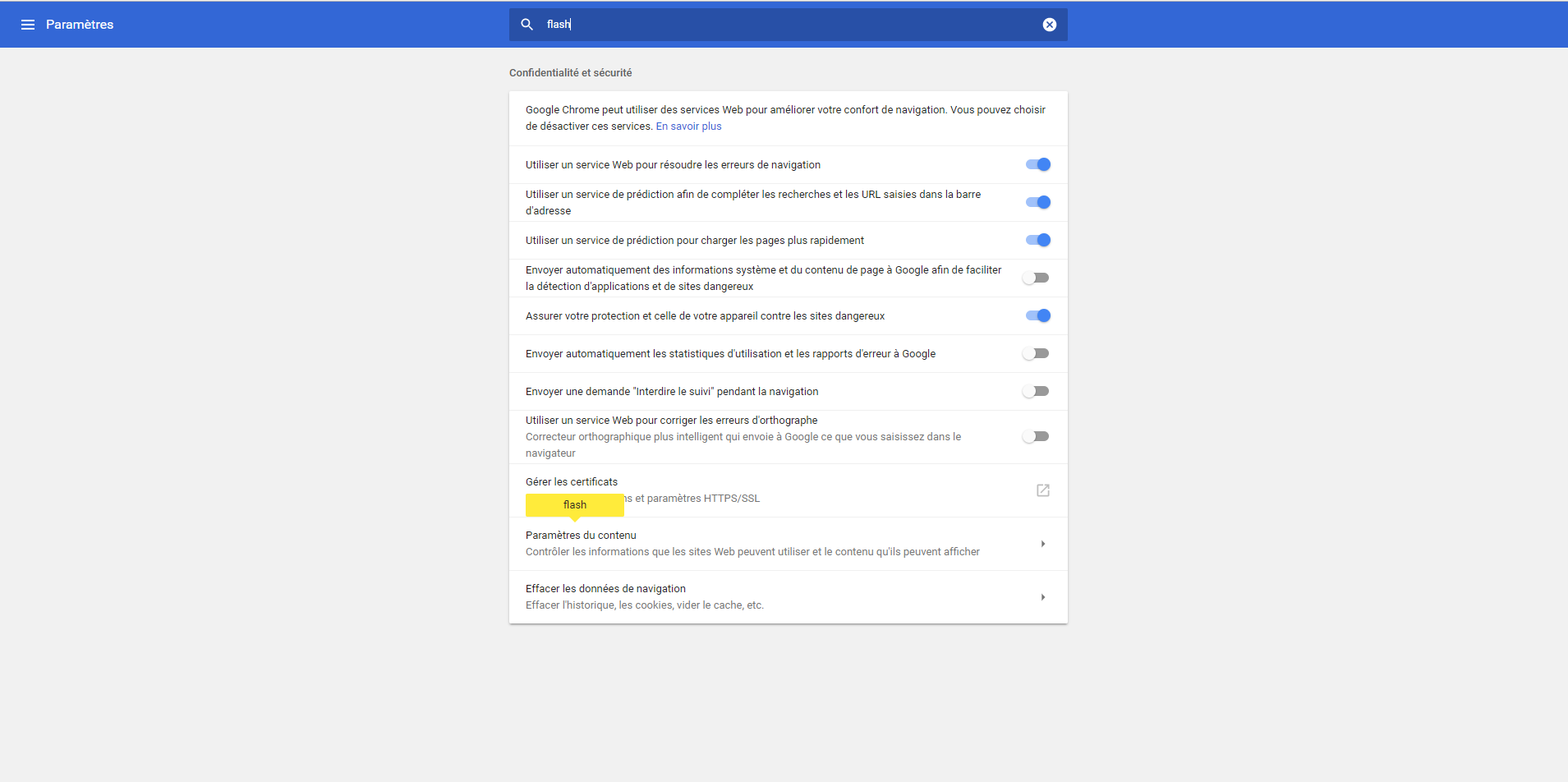Toggle protection against dangerous sites
1568x782 pixels.
(x=1038, y=315)
